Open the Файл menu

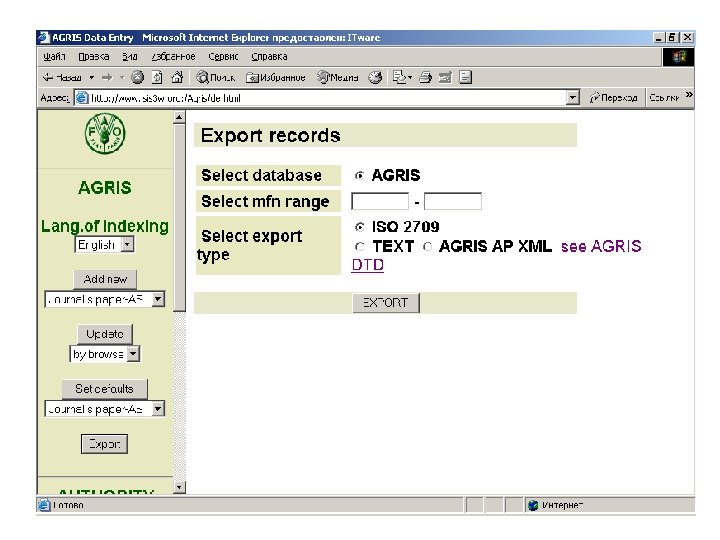click(x=54, y=56)
